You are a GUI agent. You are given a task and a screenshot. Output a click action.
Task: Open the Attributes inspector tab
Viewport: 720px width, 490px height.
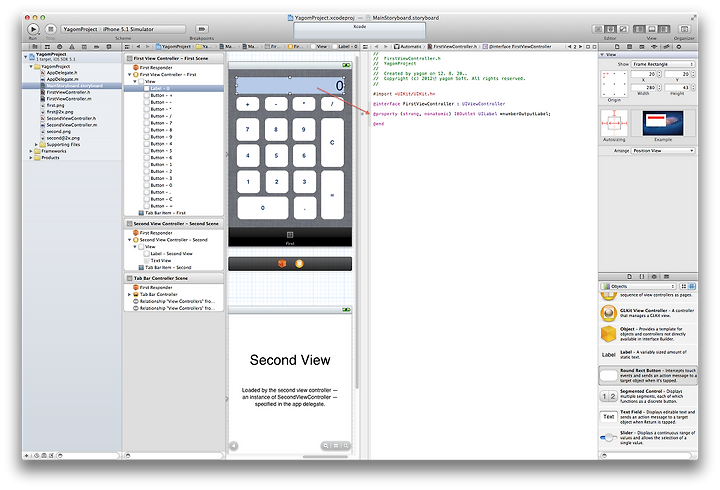pos(654,46)
